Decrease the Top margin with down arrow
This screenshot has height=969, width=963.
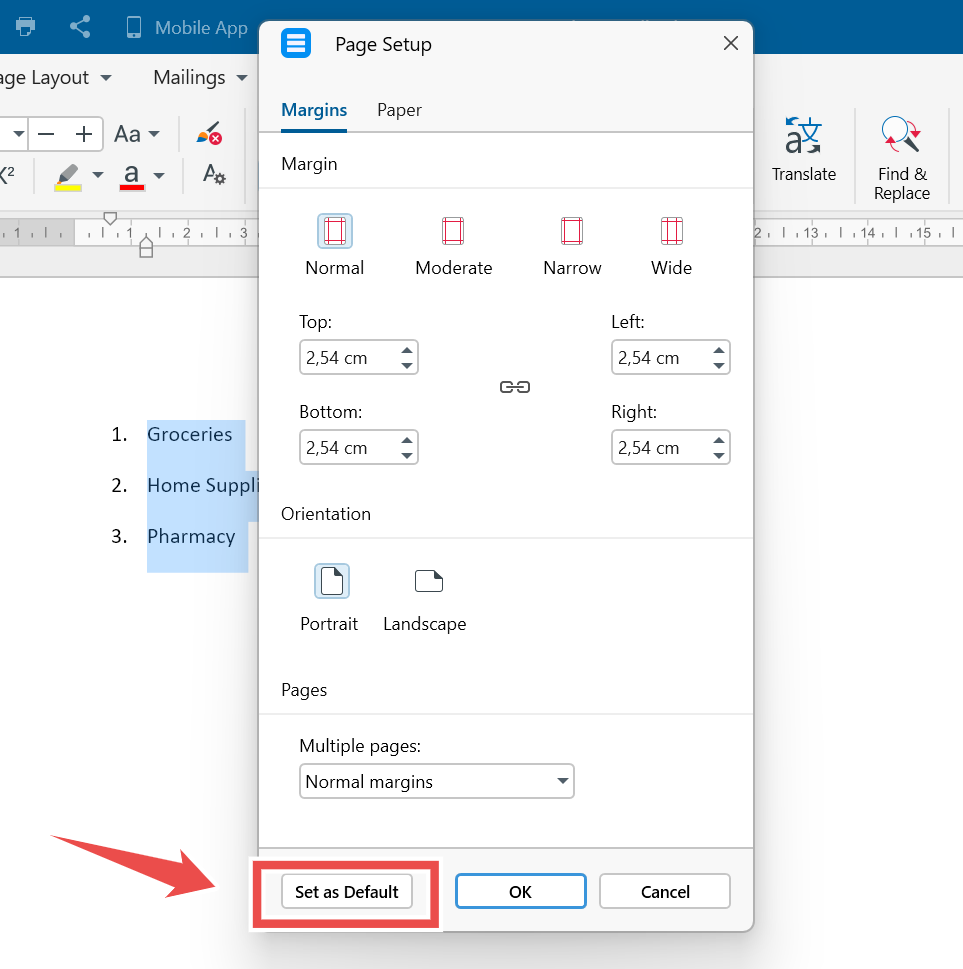pos(407,365)
